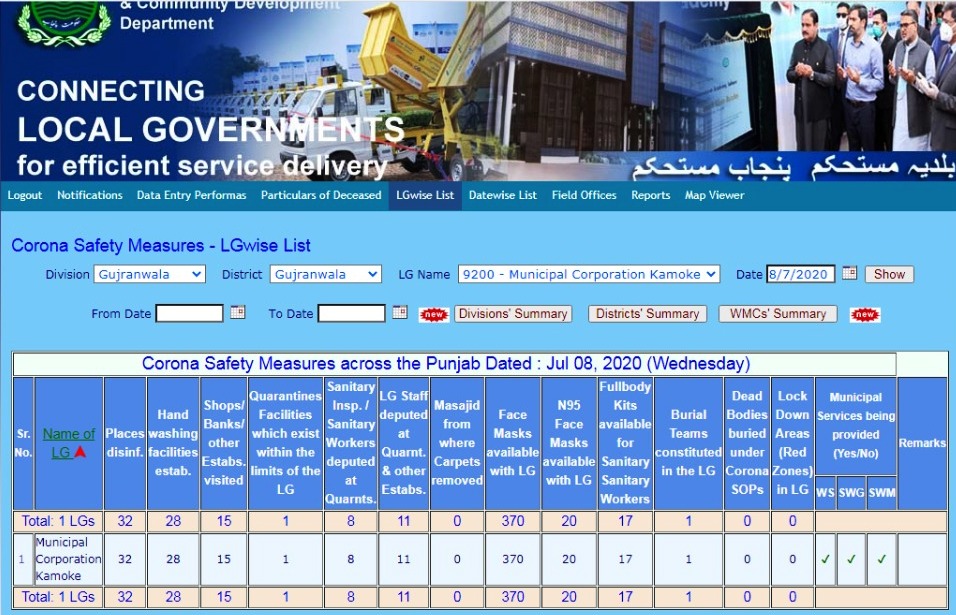Click value 370 in Kamoke row
The image size is (956, 615).
[x=513, y=559]
